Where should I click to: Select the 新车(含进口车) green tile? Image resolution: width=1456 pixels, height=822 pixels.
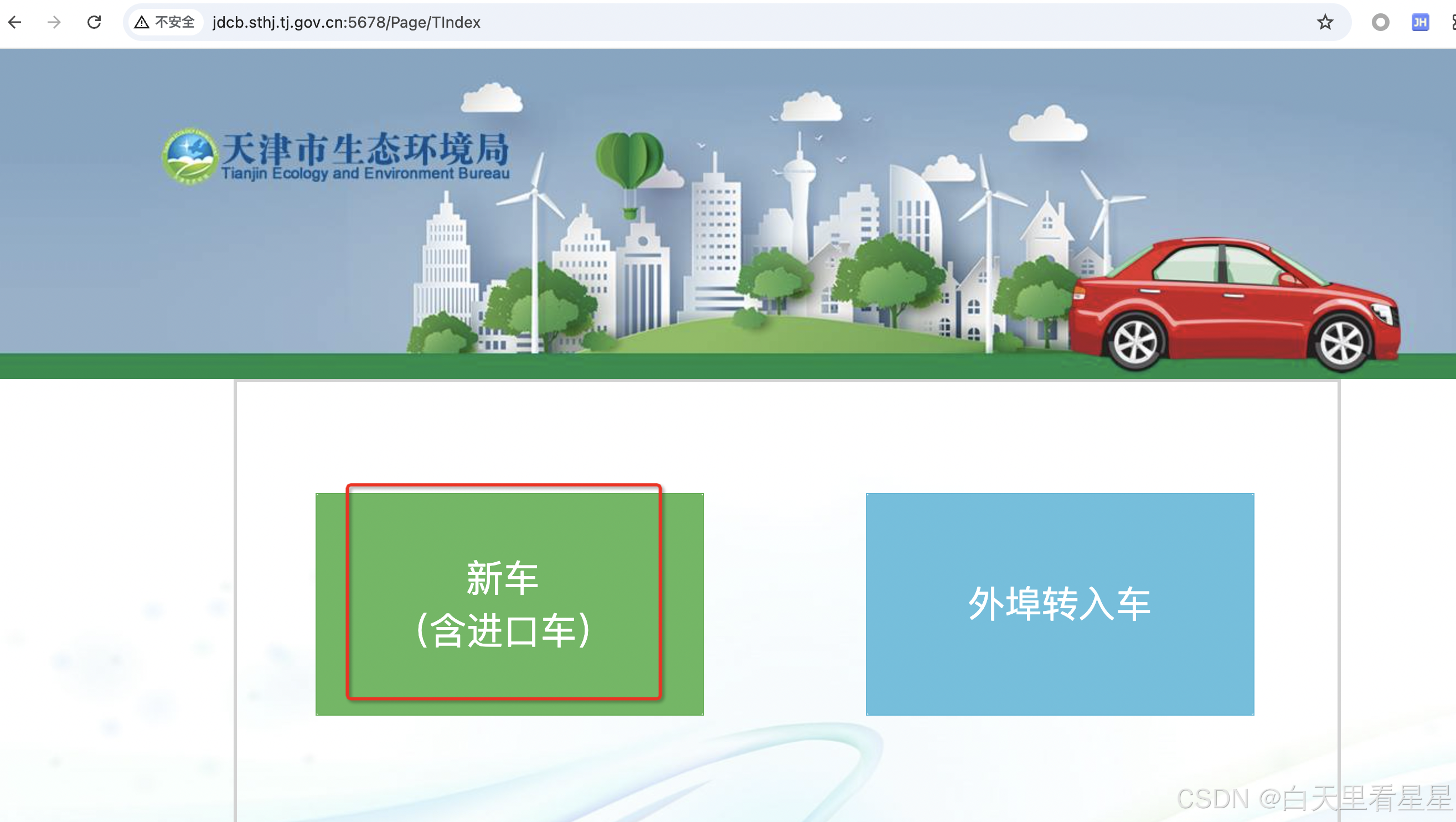click(x=509, y=603)
